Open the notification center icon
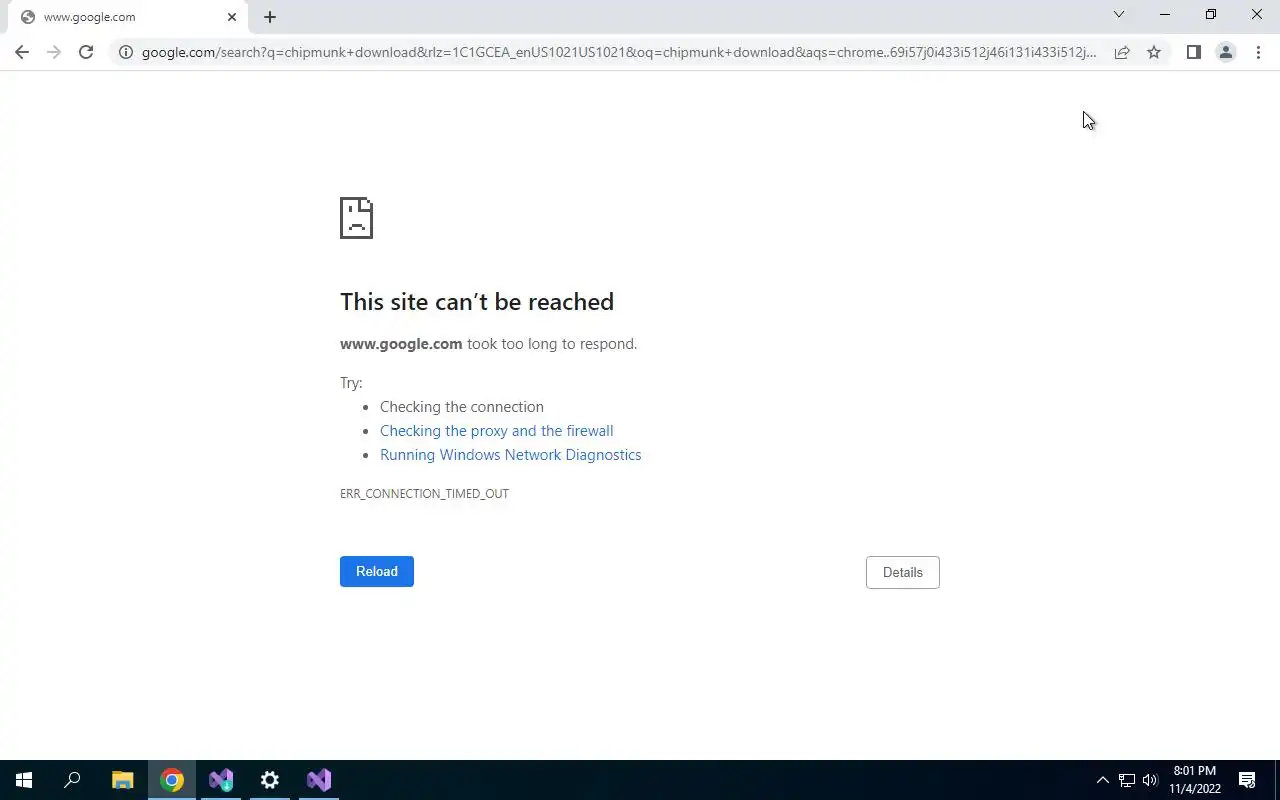The width and height of the screenshot is (1280, 800). click(x=1247, y=780)
